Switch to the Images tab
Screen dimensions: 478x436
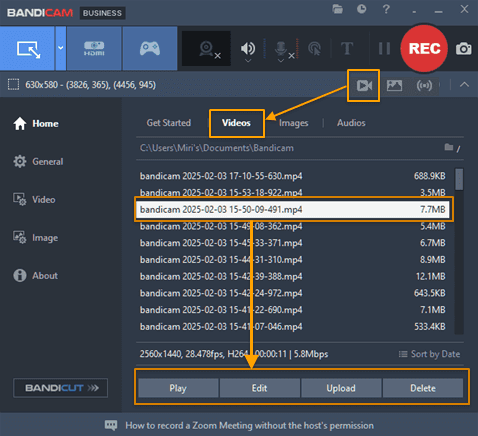click(294, 123)
